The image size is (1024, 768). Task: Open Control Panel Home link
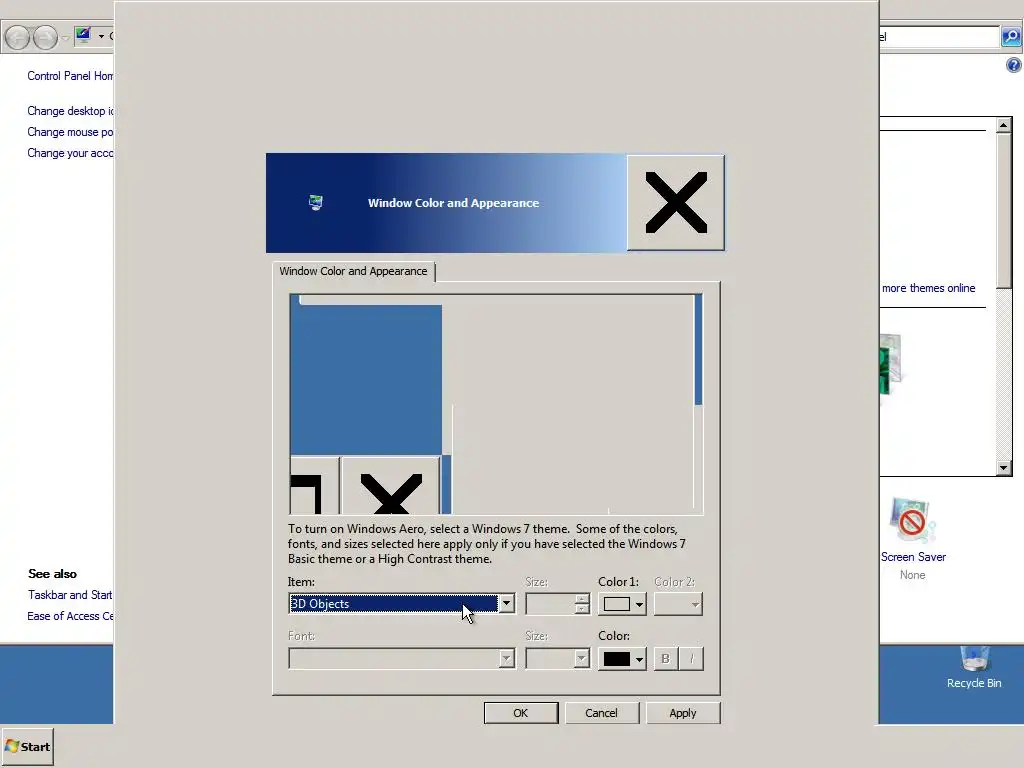(70, 76)
